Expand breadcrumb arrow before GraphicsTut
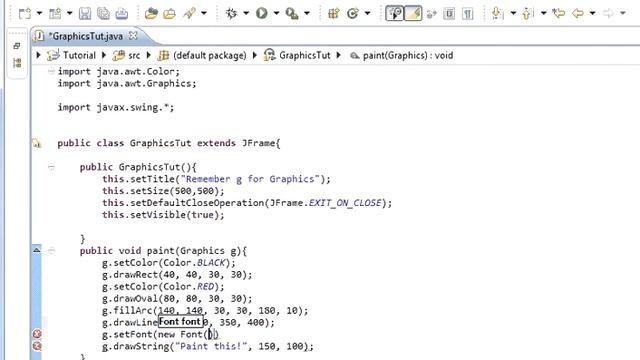Image resolution: width=640 pixels, height=360 pixels. pyautogui.click(x=255, y=55)
